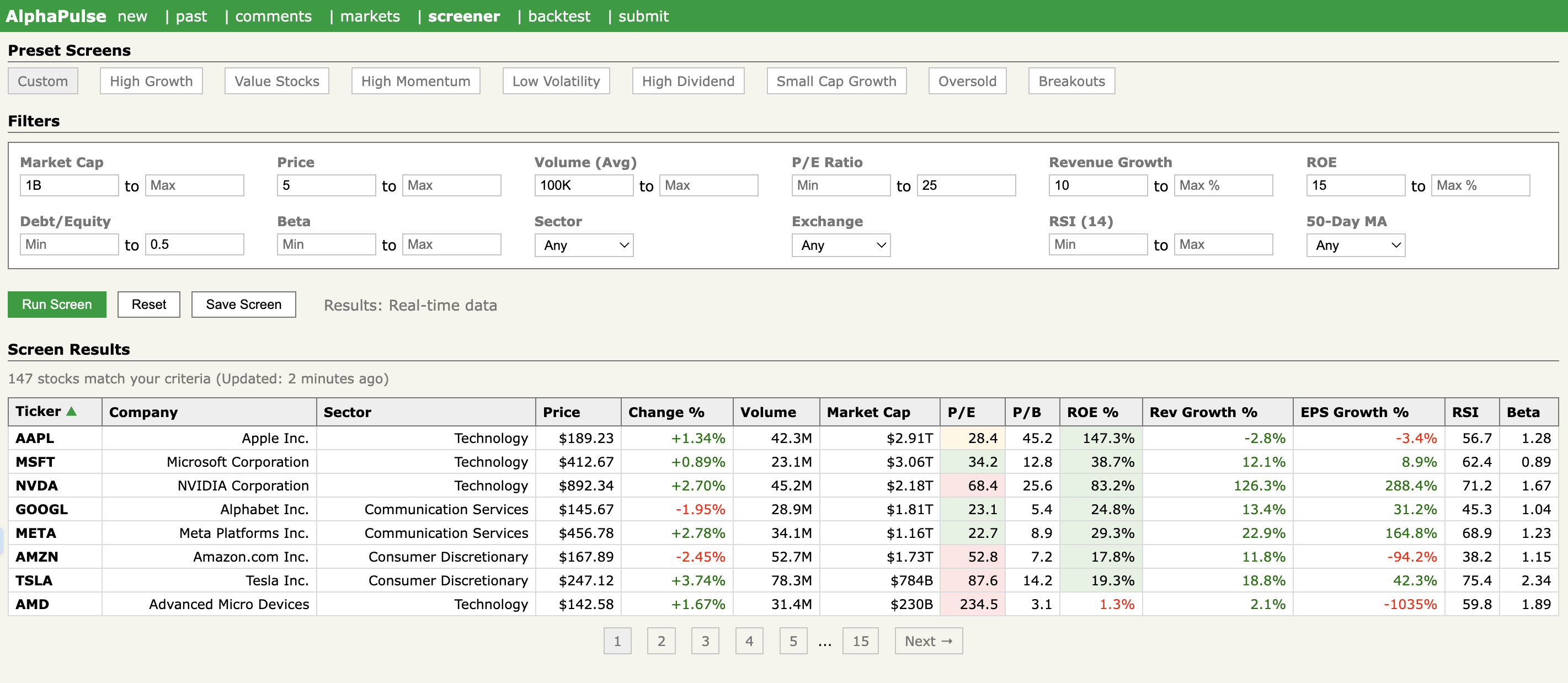Open the 'new' nav link
Image resolution: width=1568 pixels, height=683 pixels.
pyautogui.click(x=132, y=17)
